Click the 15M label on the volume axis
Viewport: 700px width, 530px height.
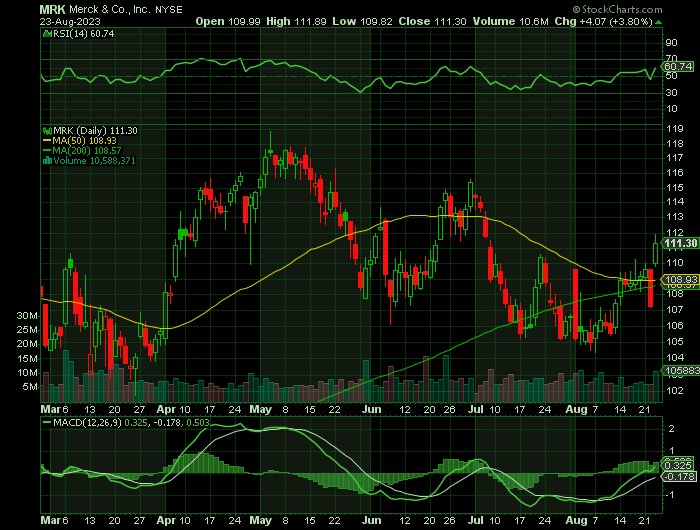[27, 359]
